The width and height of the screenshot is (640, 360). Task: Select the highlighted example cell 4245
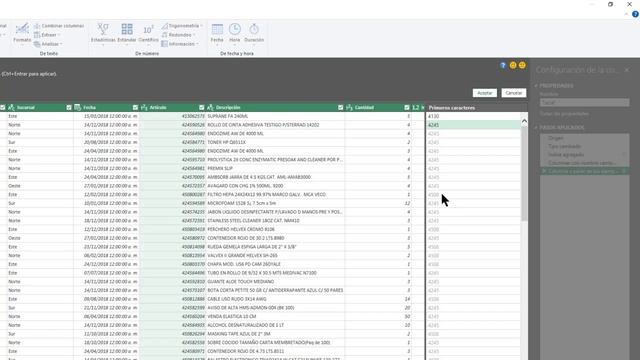(x=473, y=125)
